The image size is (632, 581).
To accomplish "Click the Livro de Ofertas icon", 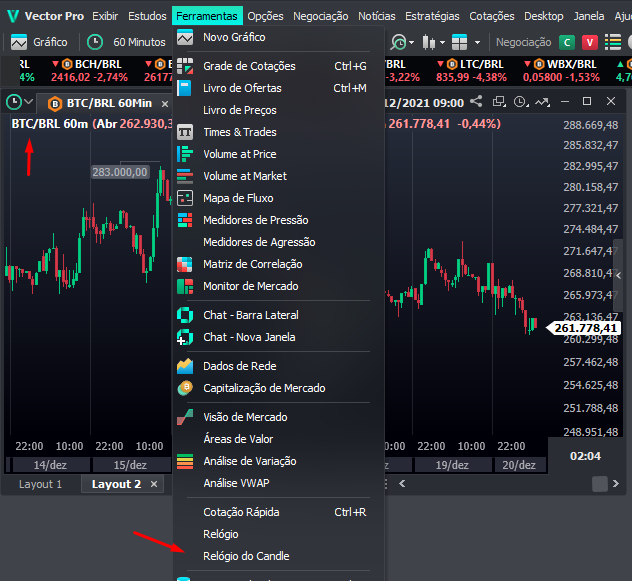I will (x=184, y=88).
